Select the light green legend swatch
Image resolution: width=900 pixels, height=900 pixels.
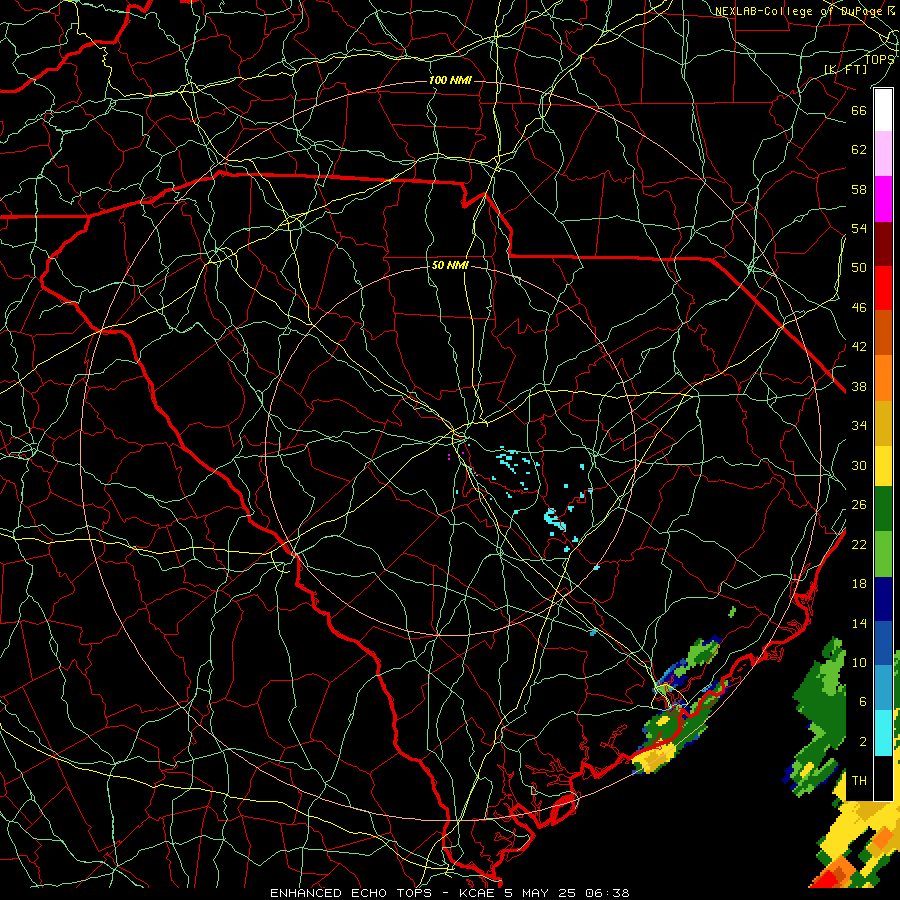pos(883,554)
